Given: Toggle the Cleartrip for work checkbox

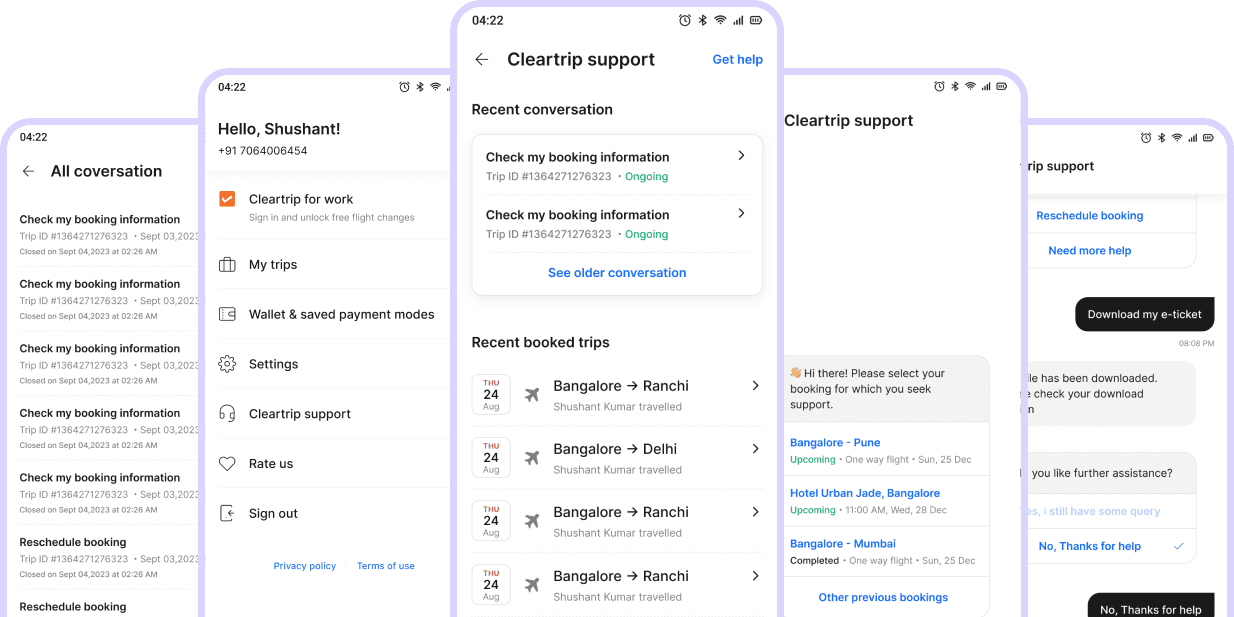Looking at the screenshot, I should pos(227,199).
